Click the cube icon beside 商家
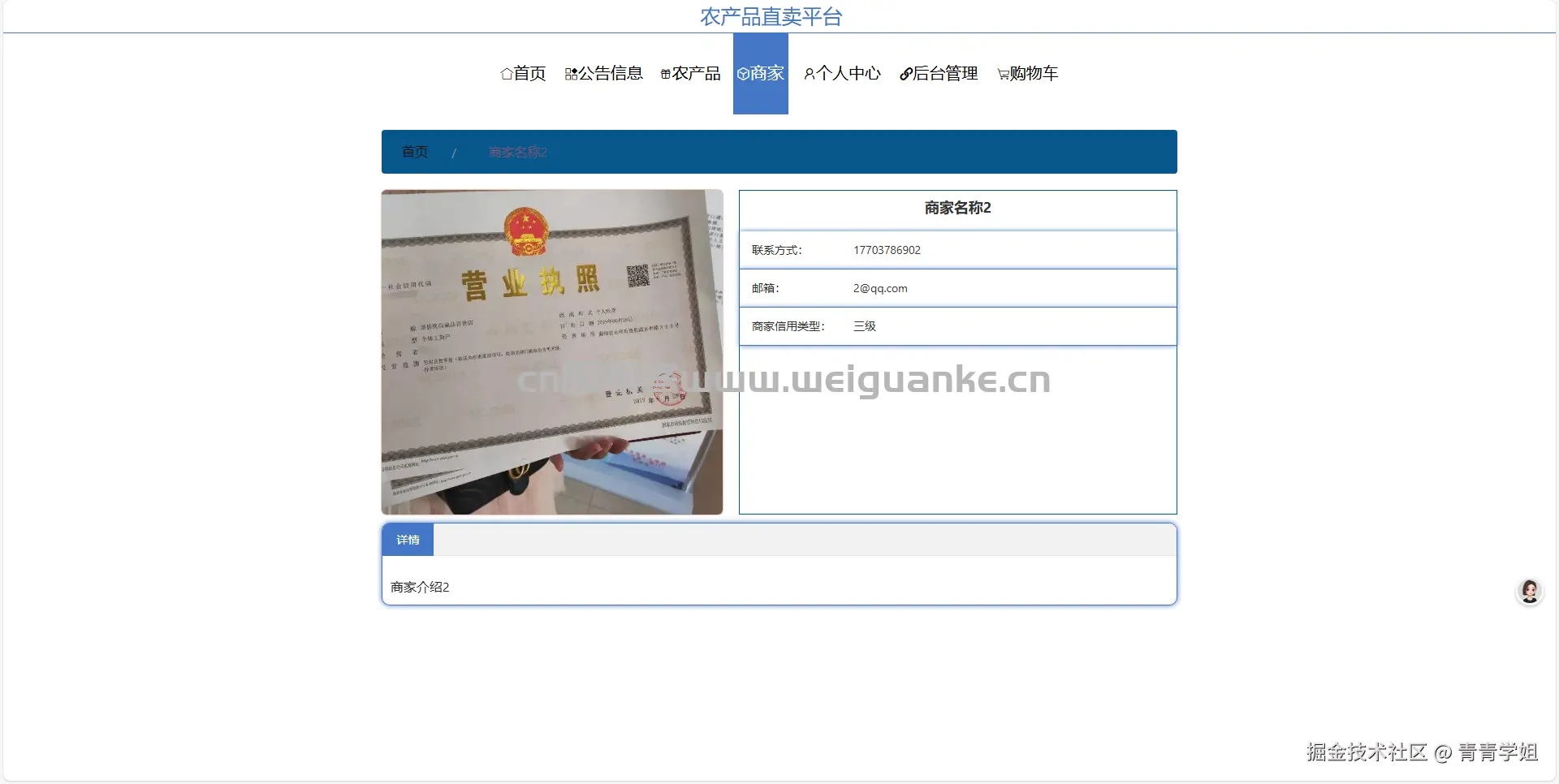Screen dimensions: 1559x784 (743, 74)
